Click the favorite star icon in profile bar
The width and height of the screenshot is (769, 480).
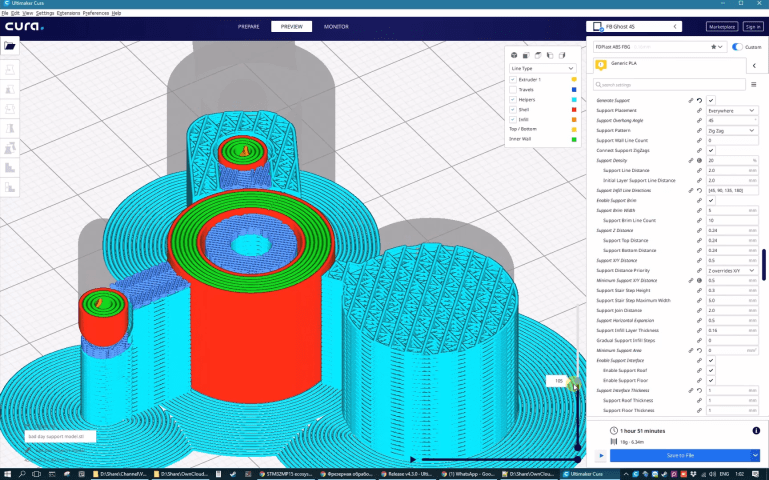714,46
